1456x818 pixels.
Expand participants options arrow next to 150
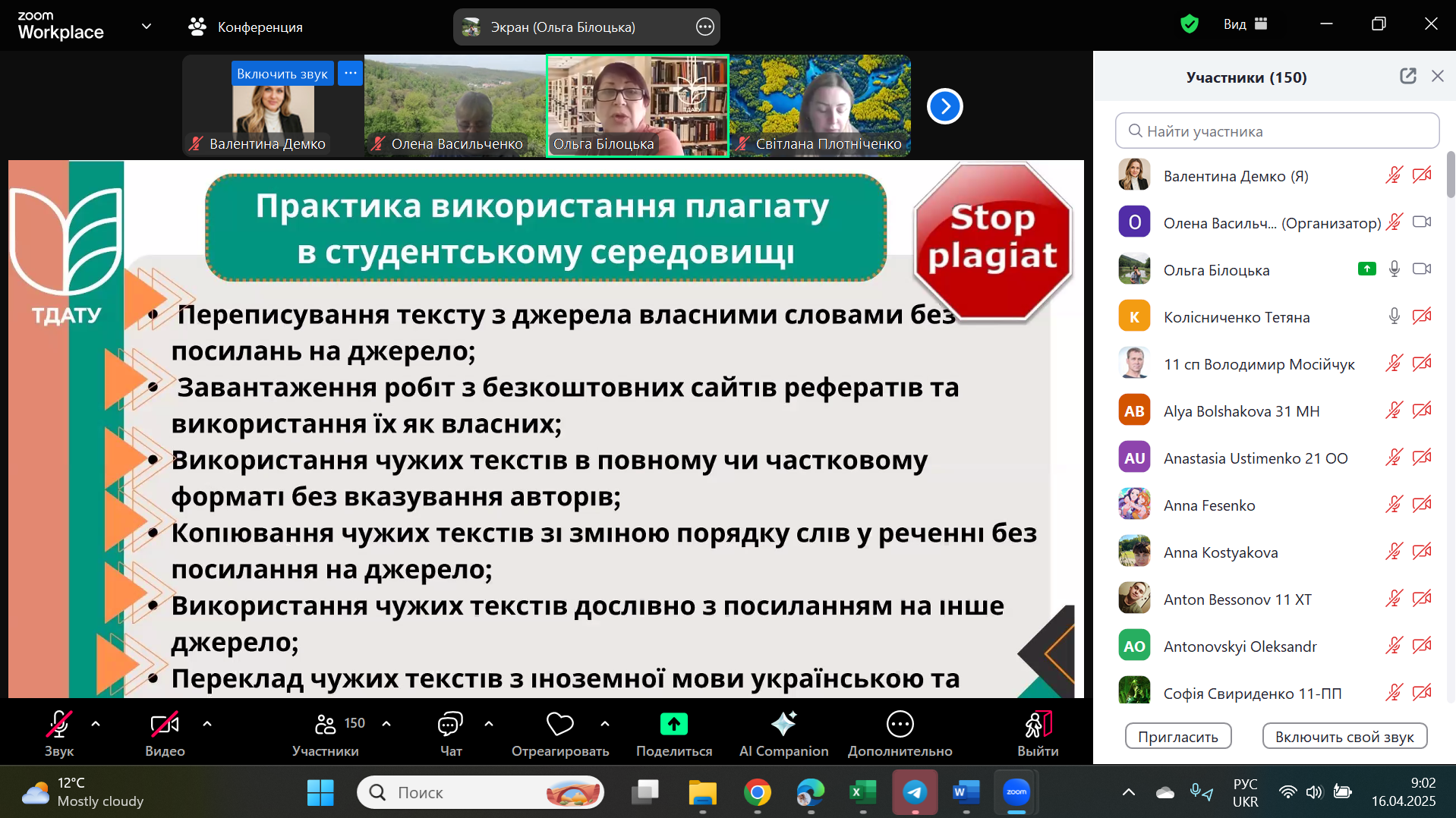point(386,724)
